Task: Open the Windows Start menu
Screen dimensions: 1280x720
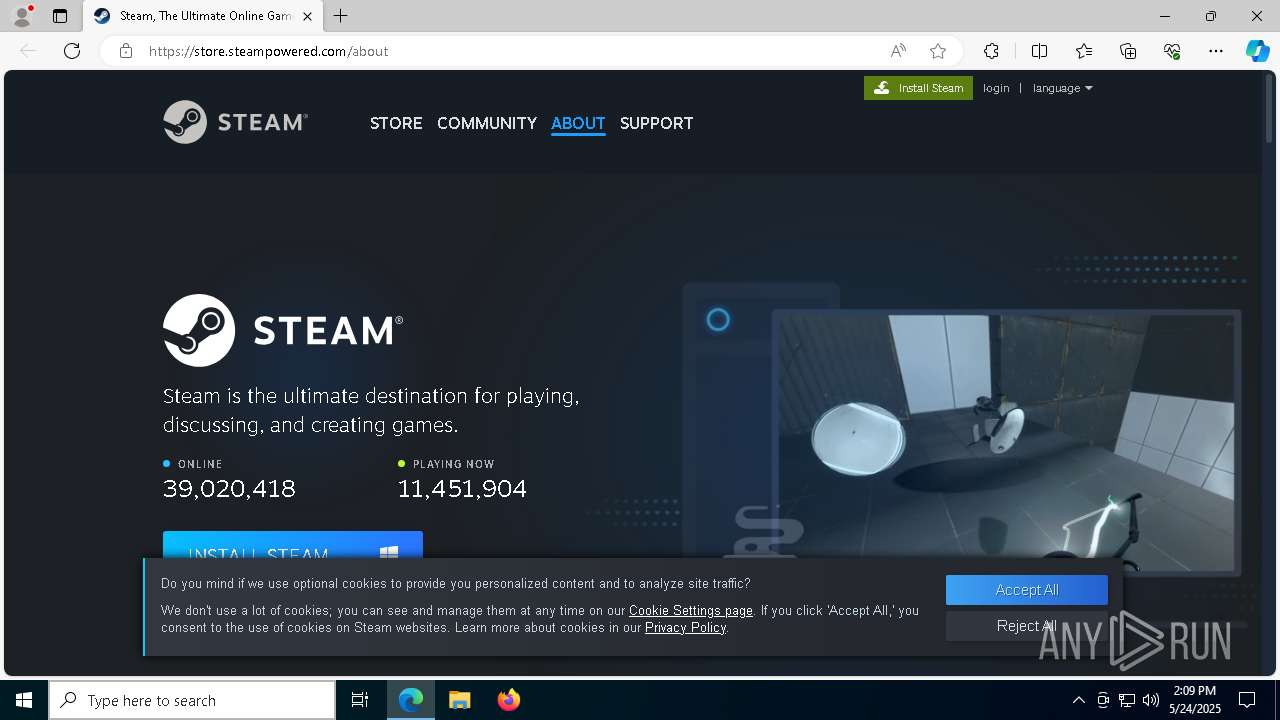Action: coord(24,700)
